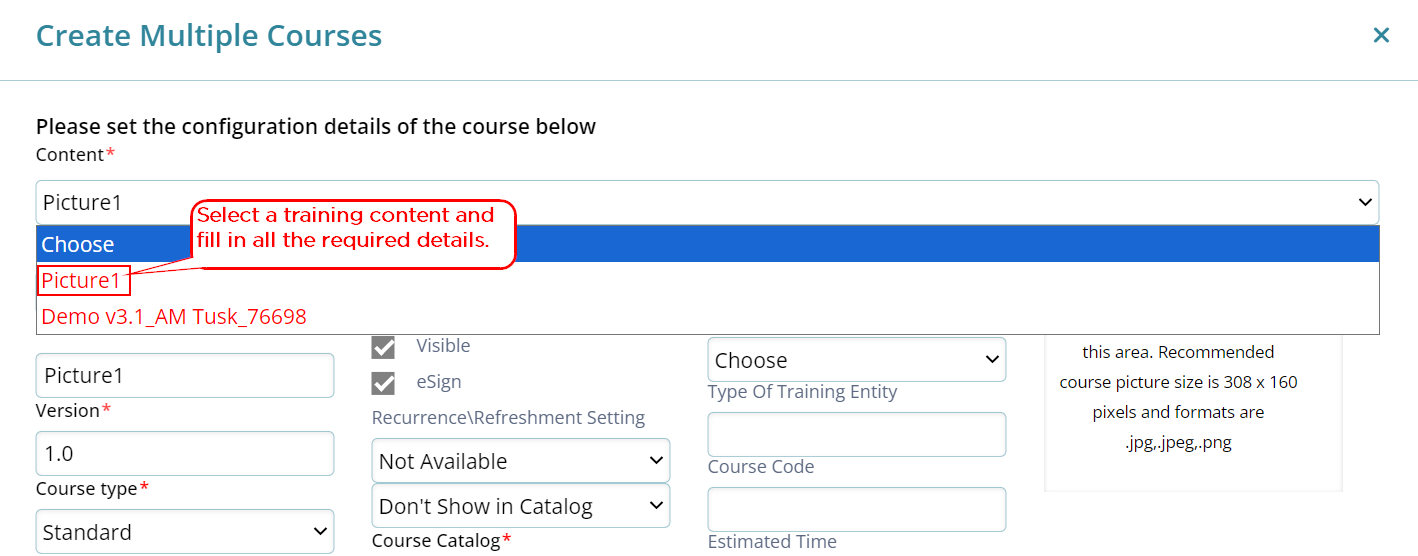Click the chevron arrow of Content dropdown
This screenshot has height=556, width=1418.
(1365, 202)
